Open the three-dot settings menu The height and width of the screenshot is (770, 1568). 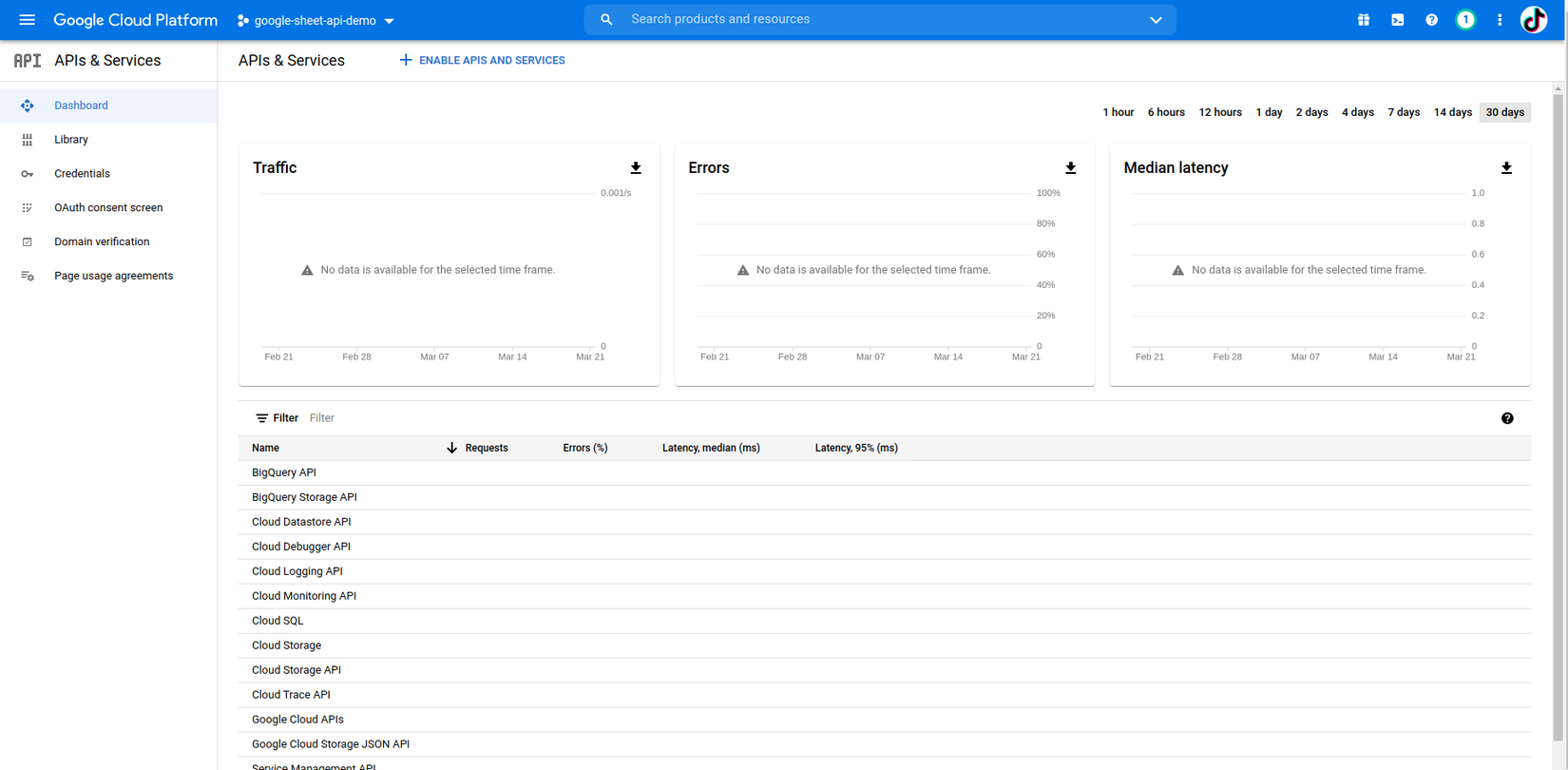[1500, 20]
